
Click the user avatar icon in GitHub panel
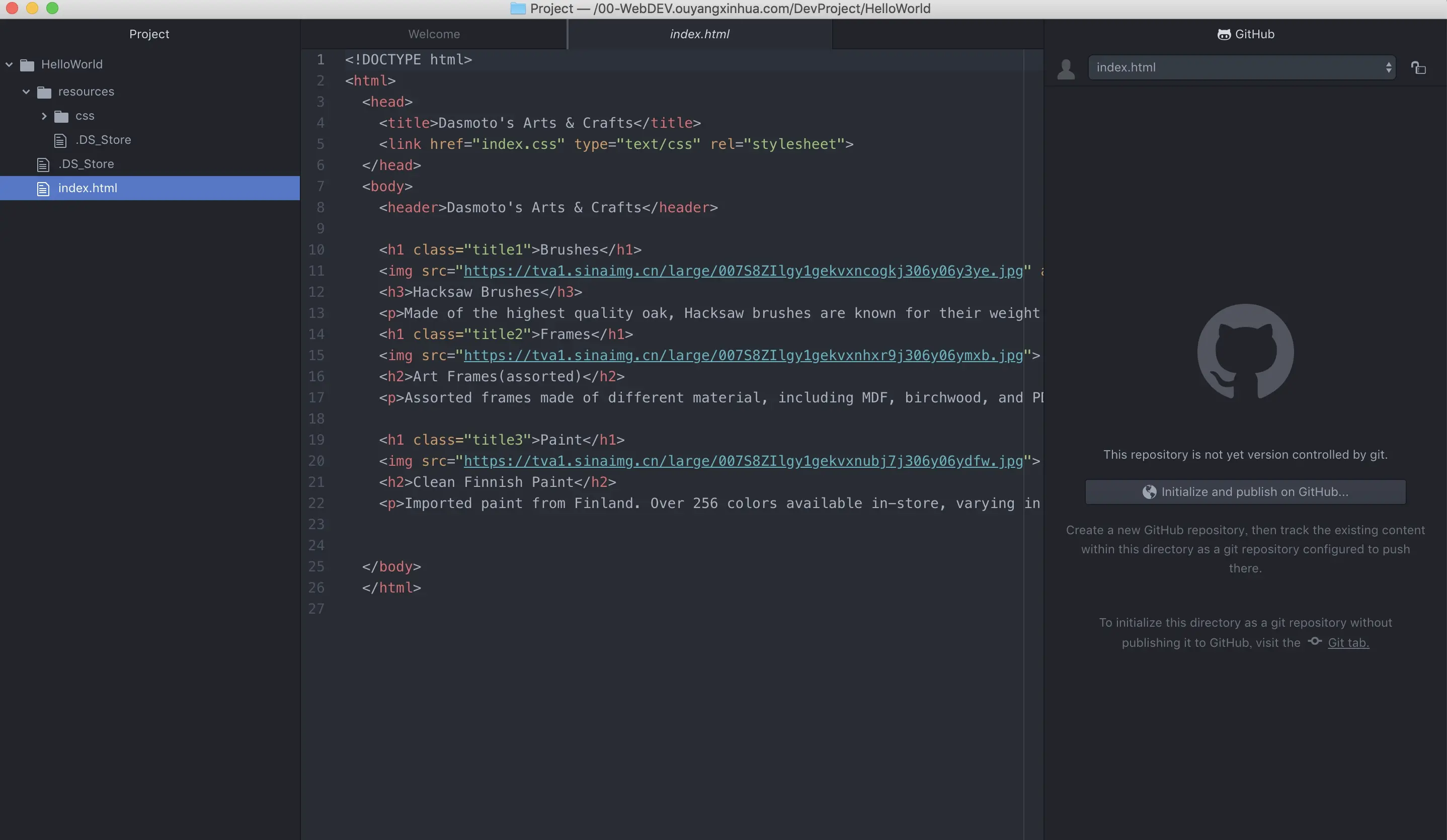(1066, 69)
